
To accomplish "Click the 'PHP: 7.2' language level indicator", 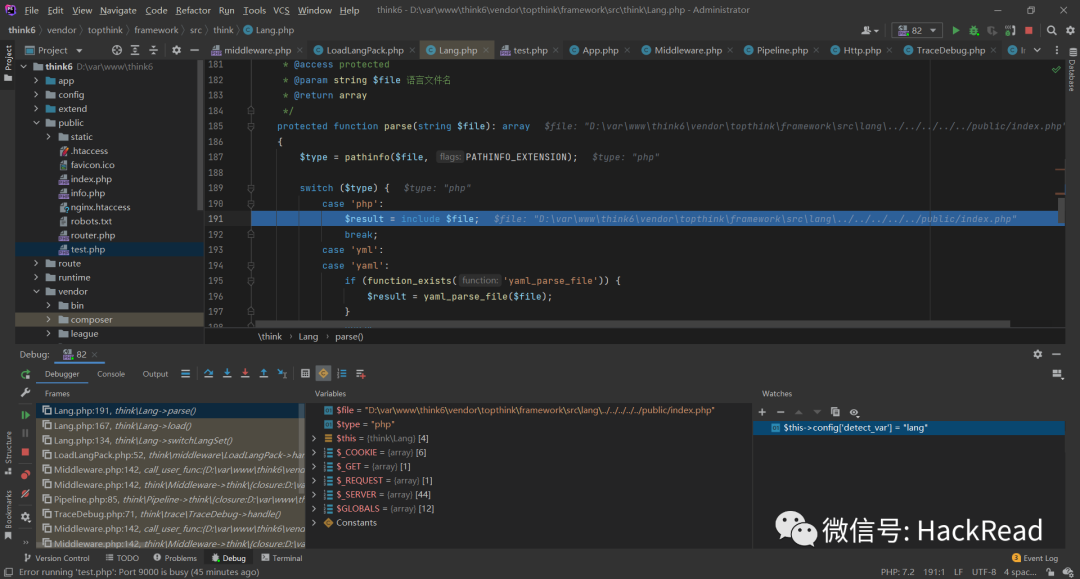I will [897, 572].
